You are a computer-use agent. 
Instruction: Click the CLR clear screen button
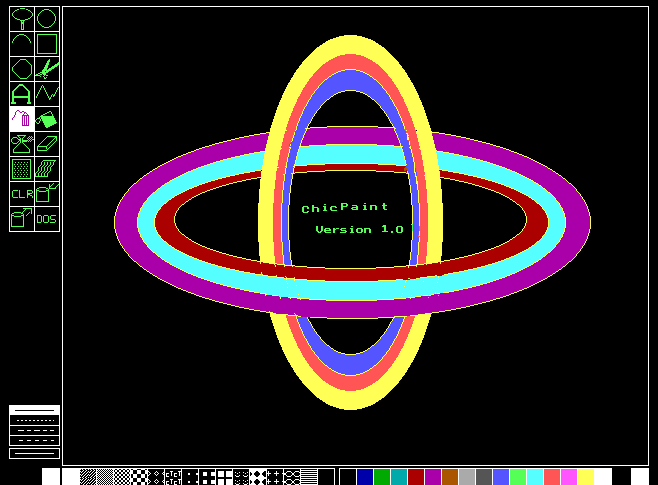(x=22, y=194)
